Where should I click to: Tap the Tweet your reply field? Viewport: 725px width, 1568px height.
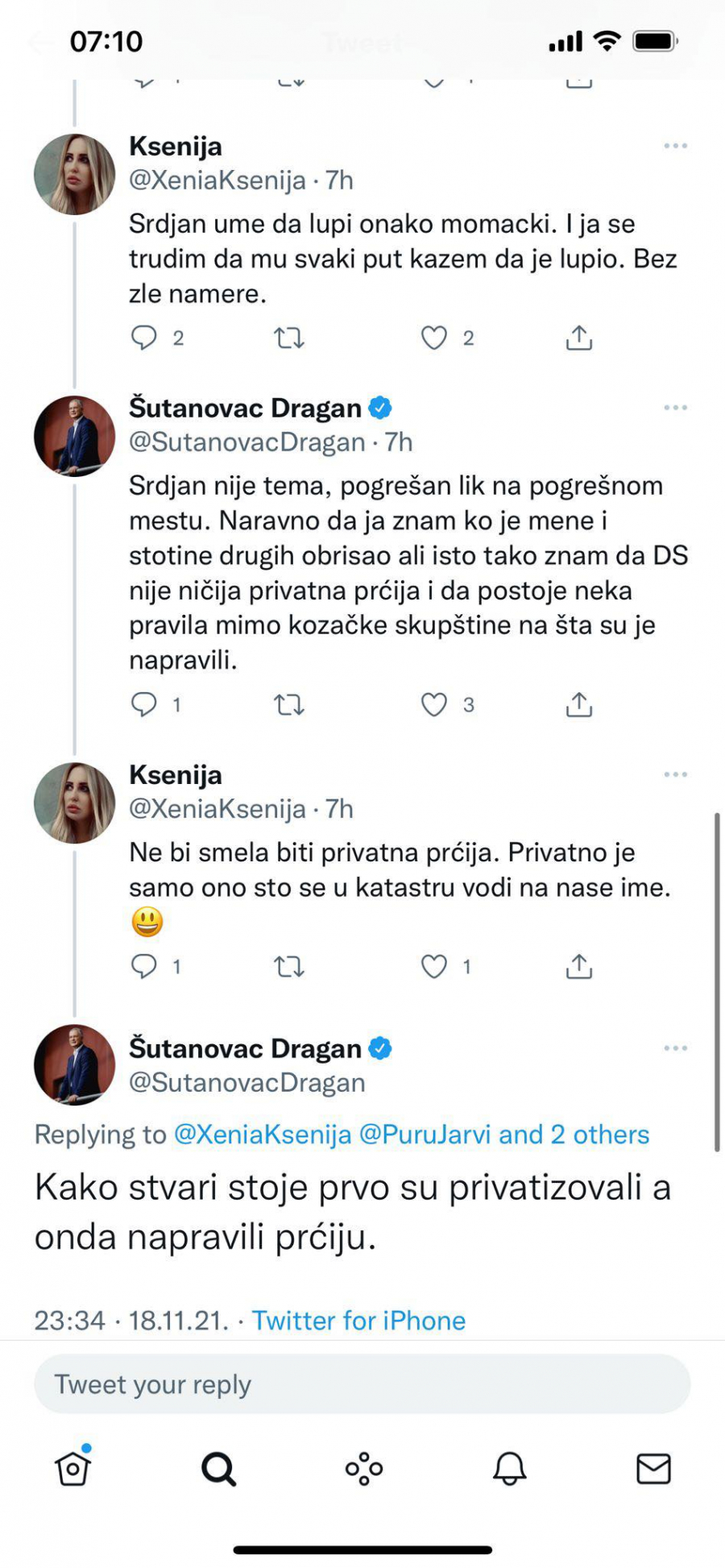[x=362, y=1384]
